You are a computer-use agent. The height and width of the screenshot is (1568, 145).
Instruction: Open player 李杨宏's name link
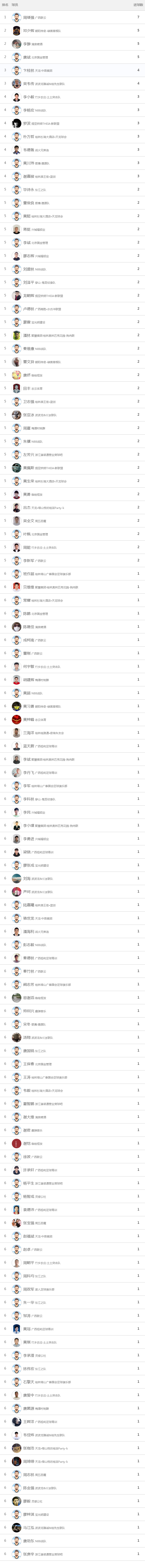pos(28,110)
